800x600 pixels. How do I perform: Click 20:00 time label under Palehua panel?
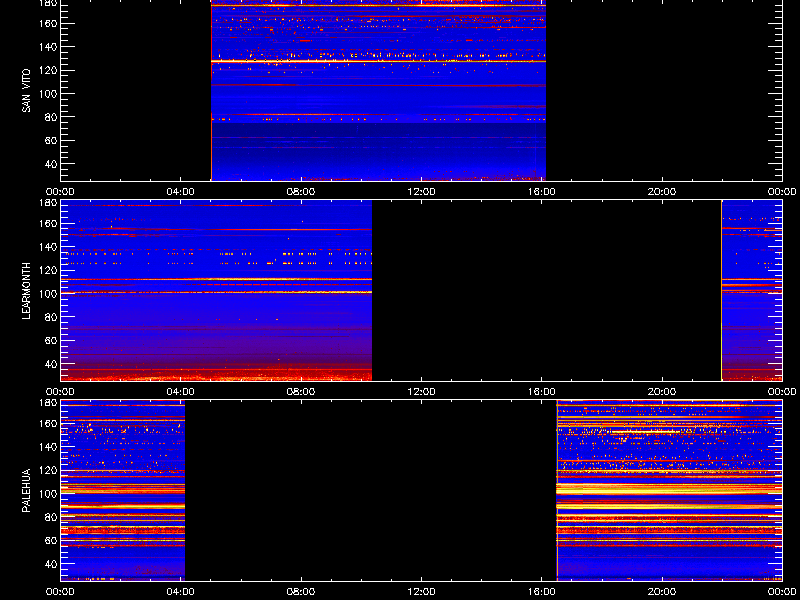662,592
